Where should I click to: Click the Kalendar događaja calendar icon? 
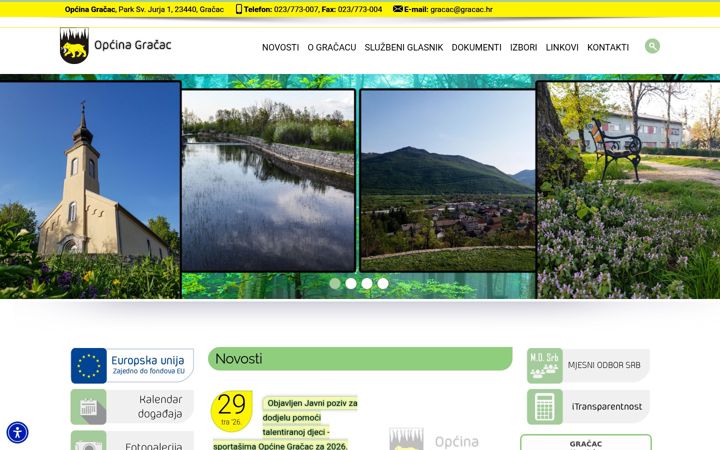pos(89,407)
